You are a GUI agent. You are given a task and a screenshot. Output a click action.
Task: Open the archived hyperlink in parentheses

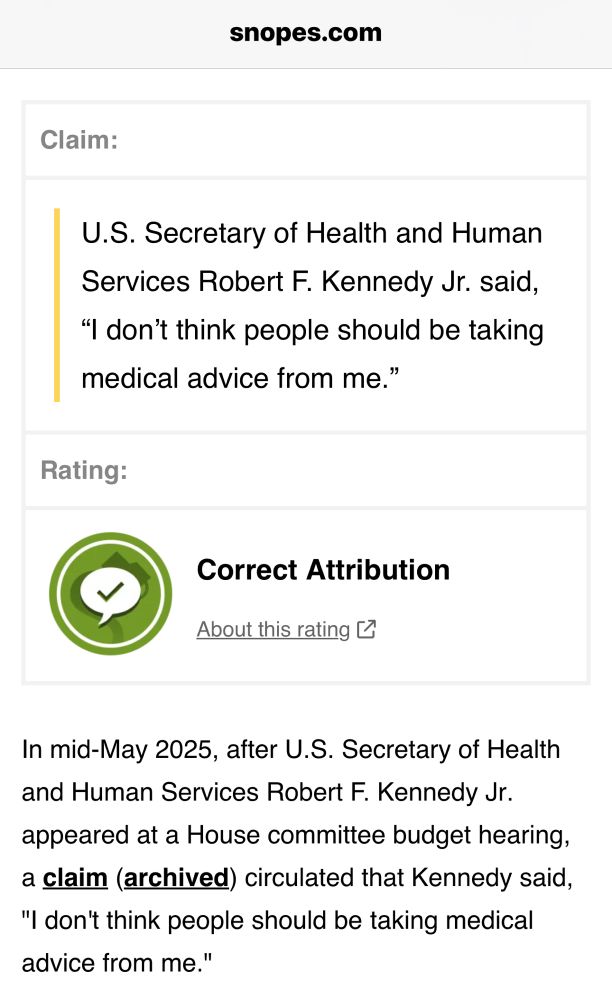tap(176, 878)
